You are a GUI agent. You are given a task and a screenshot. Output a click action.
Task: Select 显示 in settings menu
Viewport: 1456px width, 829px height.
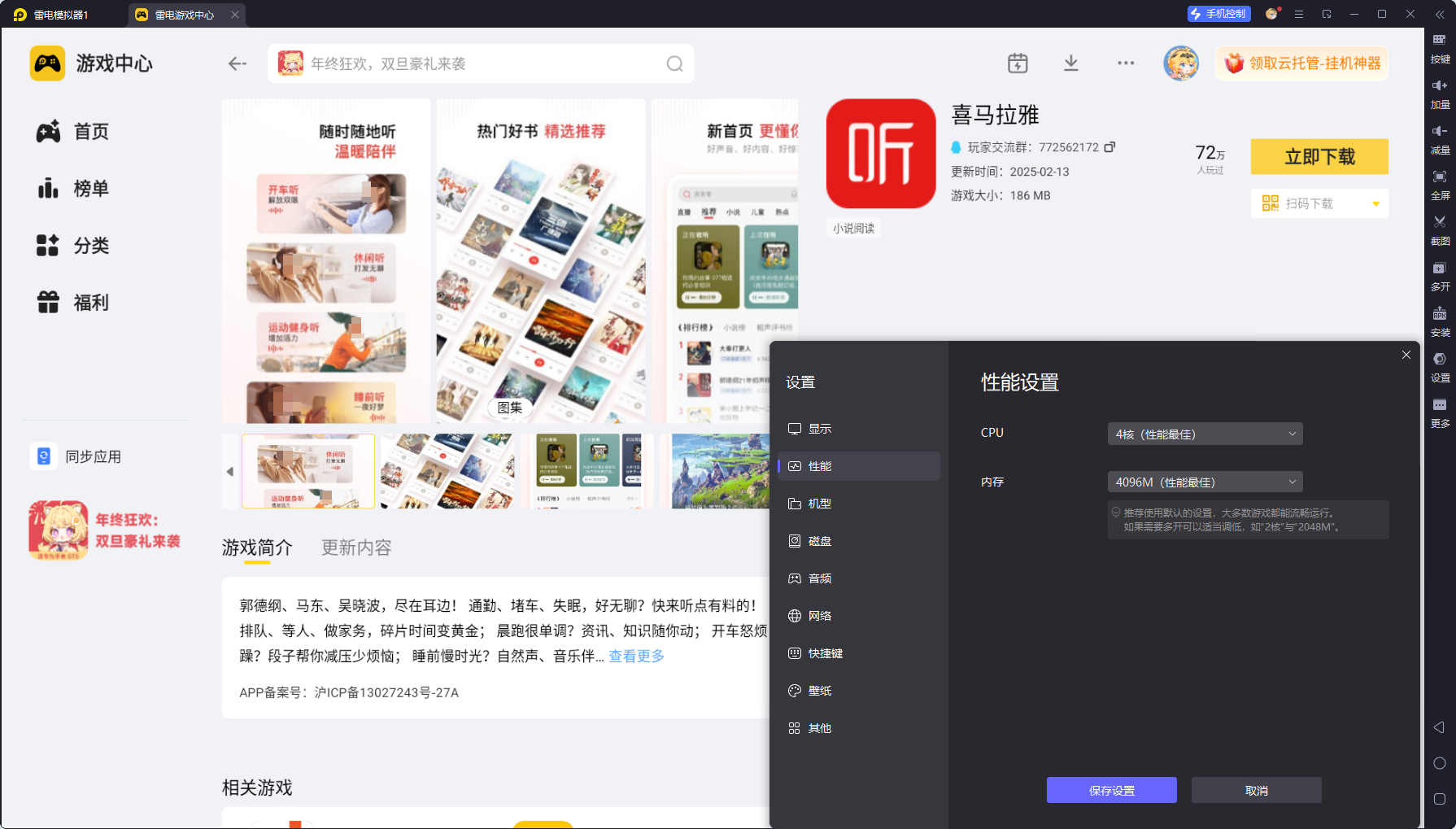click(819, 429)
